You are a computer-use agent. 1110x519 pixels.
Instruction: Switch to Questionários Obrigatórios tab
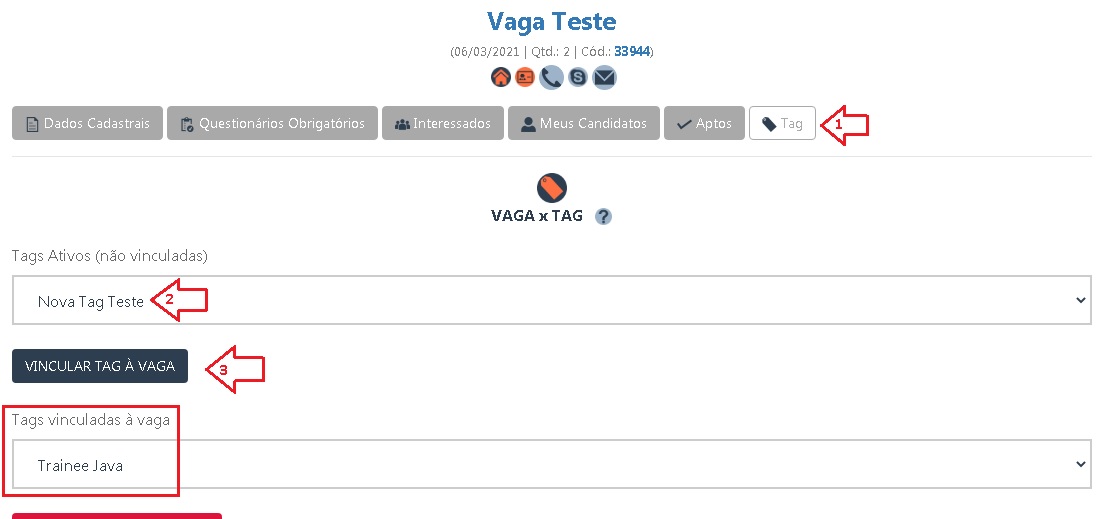point(273,123)
